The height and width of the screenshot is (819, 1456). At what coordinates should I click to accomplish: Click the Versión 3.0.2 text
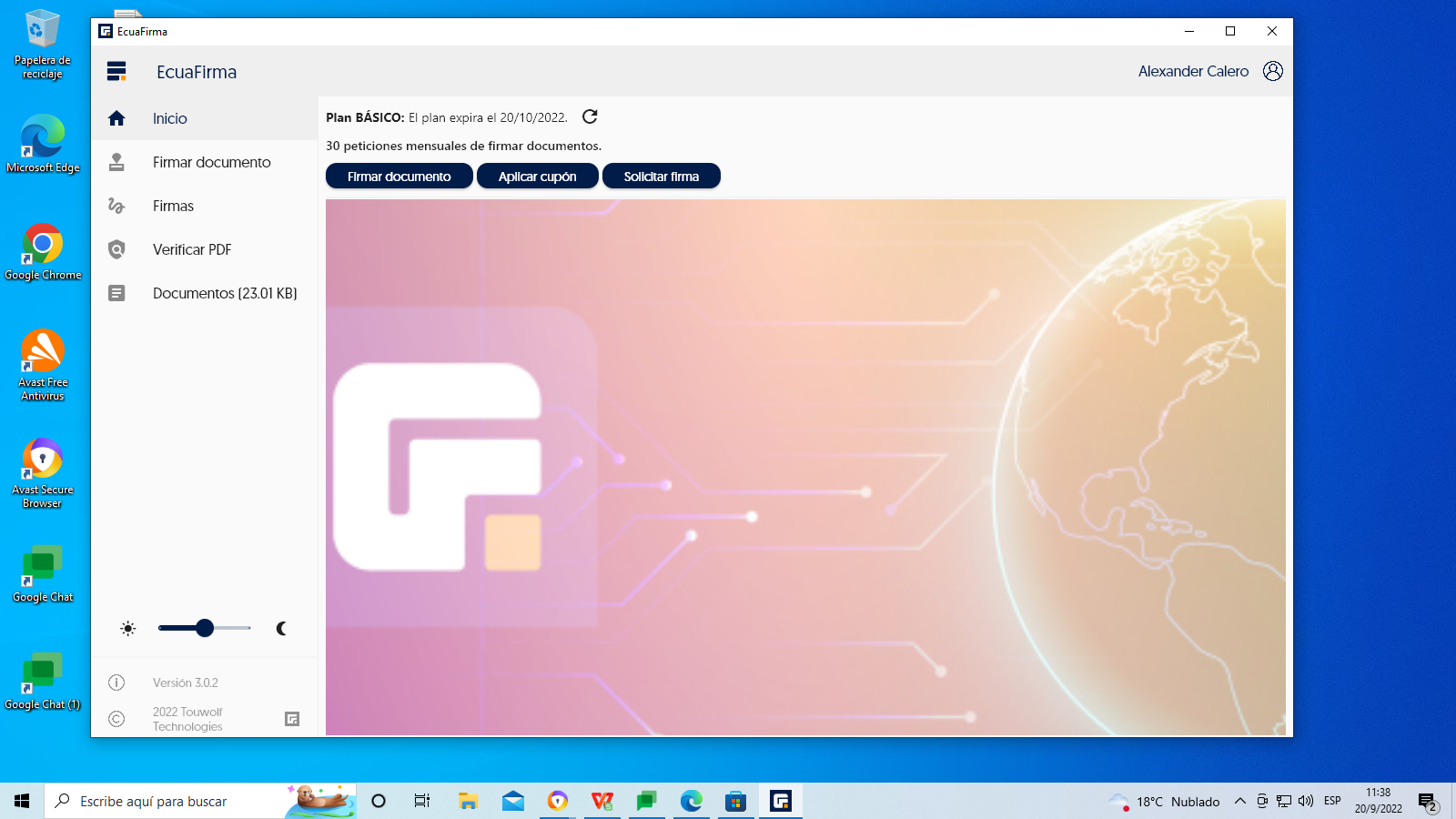click(186, 682)
